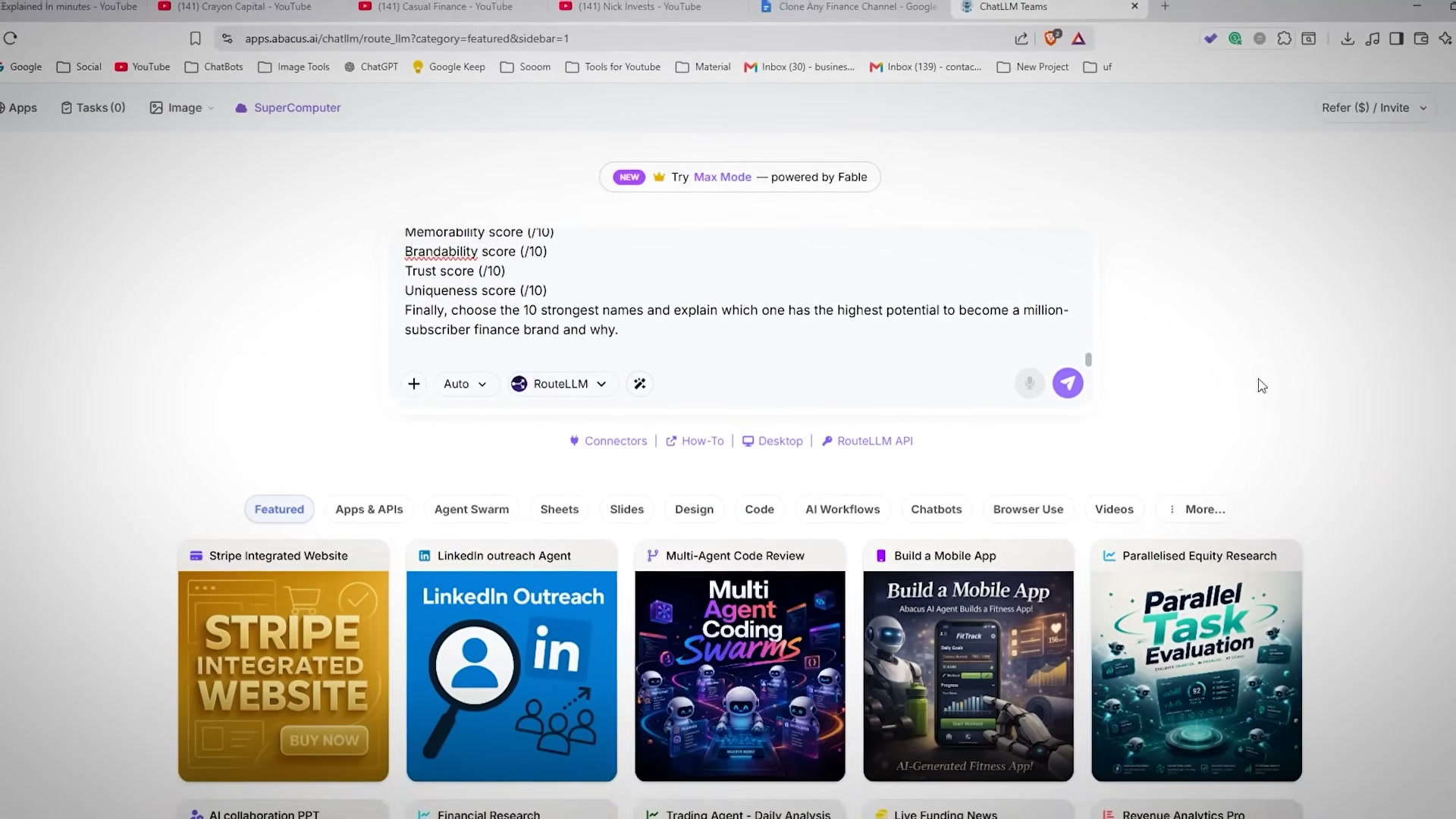Select the Featured category tab

[x=279, y=510]
